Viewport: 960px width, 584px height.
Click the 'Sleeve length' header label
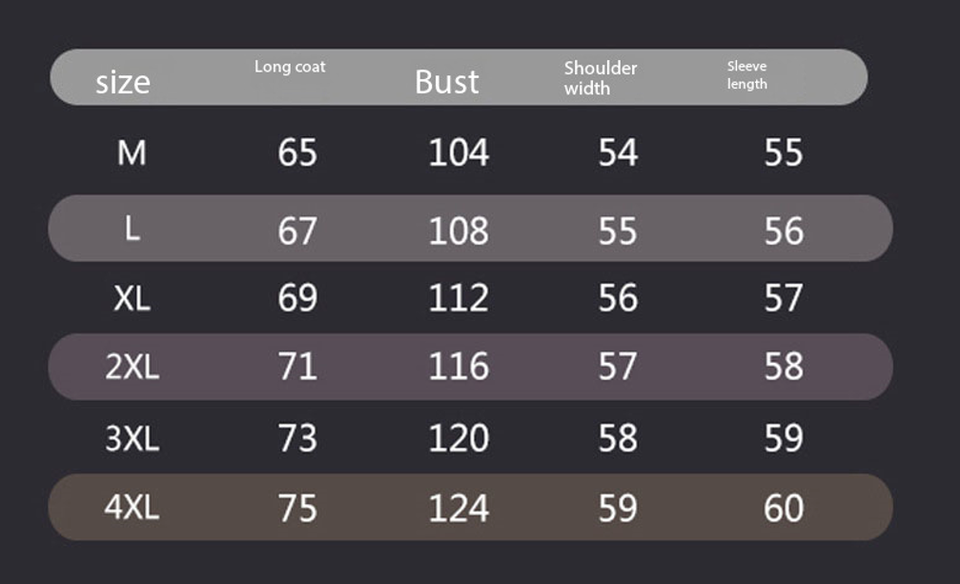coord(747,75)
